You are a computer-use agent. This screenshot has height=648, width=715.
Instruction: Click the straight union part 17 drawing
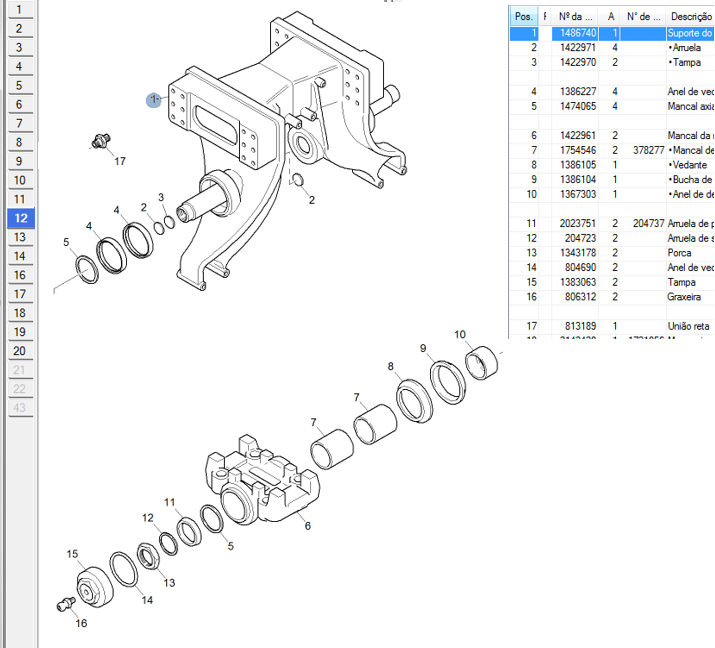[x=99, y=142]
